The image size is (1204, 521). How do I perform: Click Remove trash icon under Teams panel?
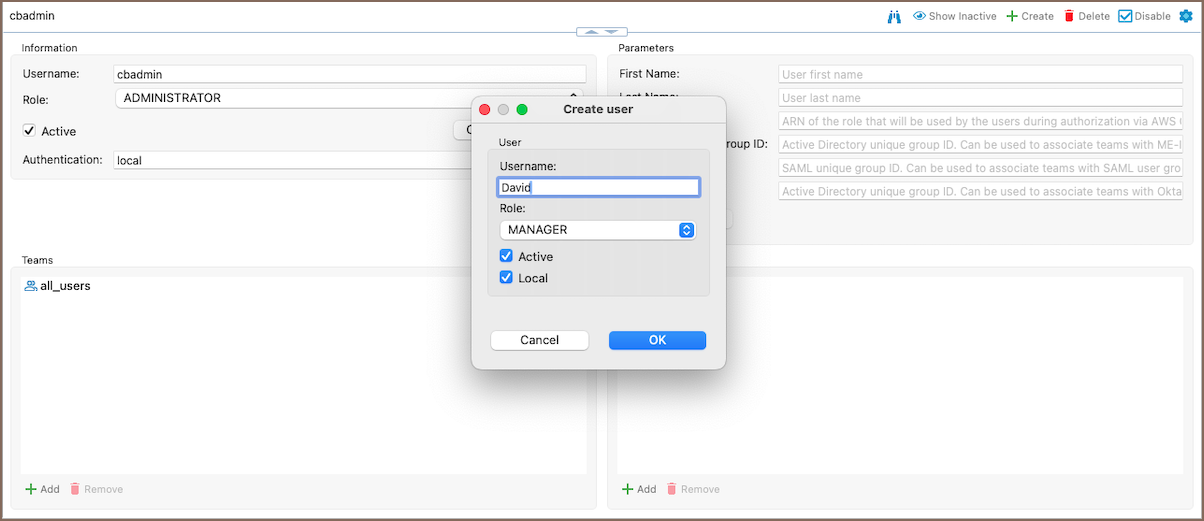pyautogui.click(x=75, y=489)
